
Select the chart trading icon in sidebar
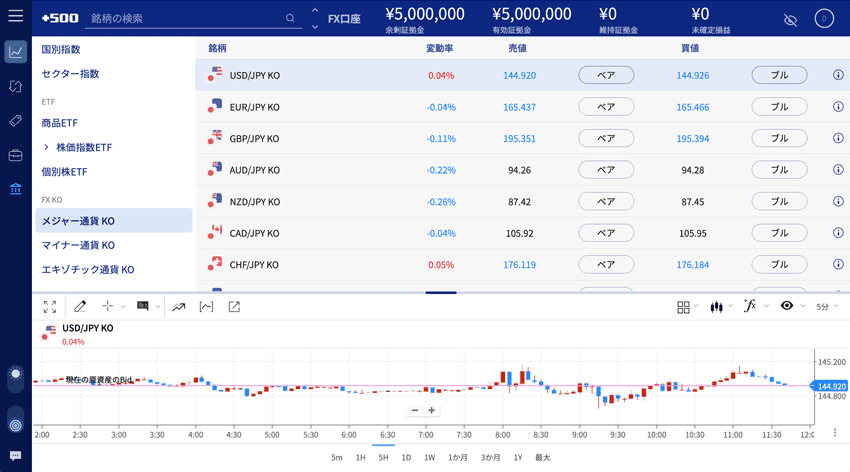(x=16, y=52)
